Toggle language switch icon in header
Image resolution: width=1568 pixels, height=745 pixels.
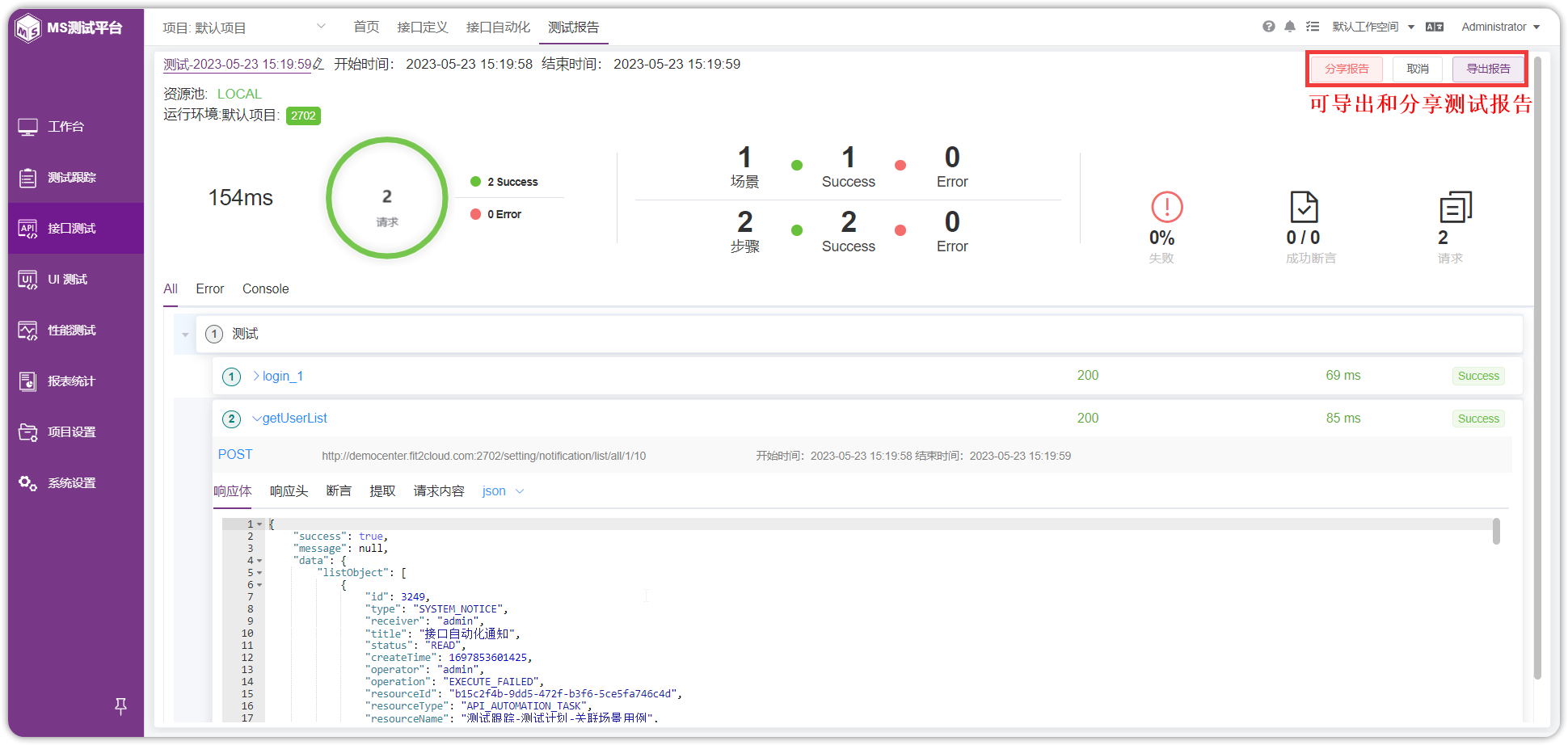coord(1435,27)
